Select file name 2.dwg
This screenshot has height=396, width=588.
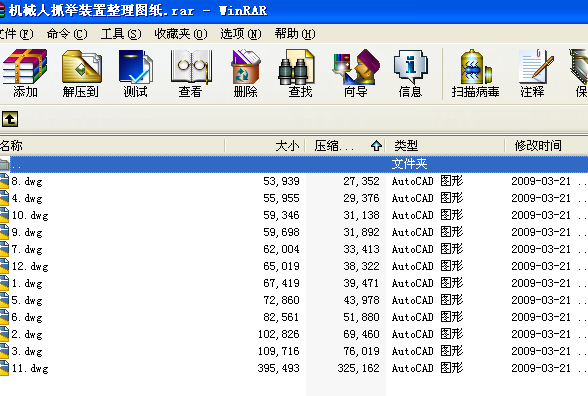27,334
